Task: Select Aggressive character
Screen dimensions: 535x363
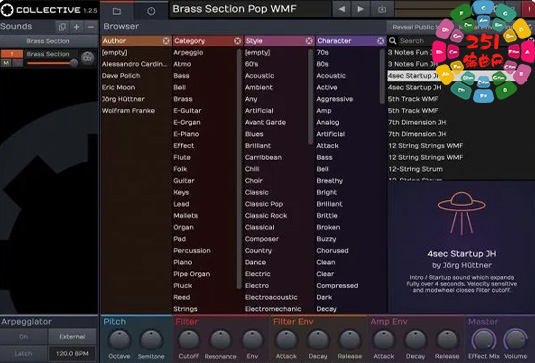Action: pos(335,99)
